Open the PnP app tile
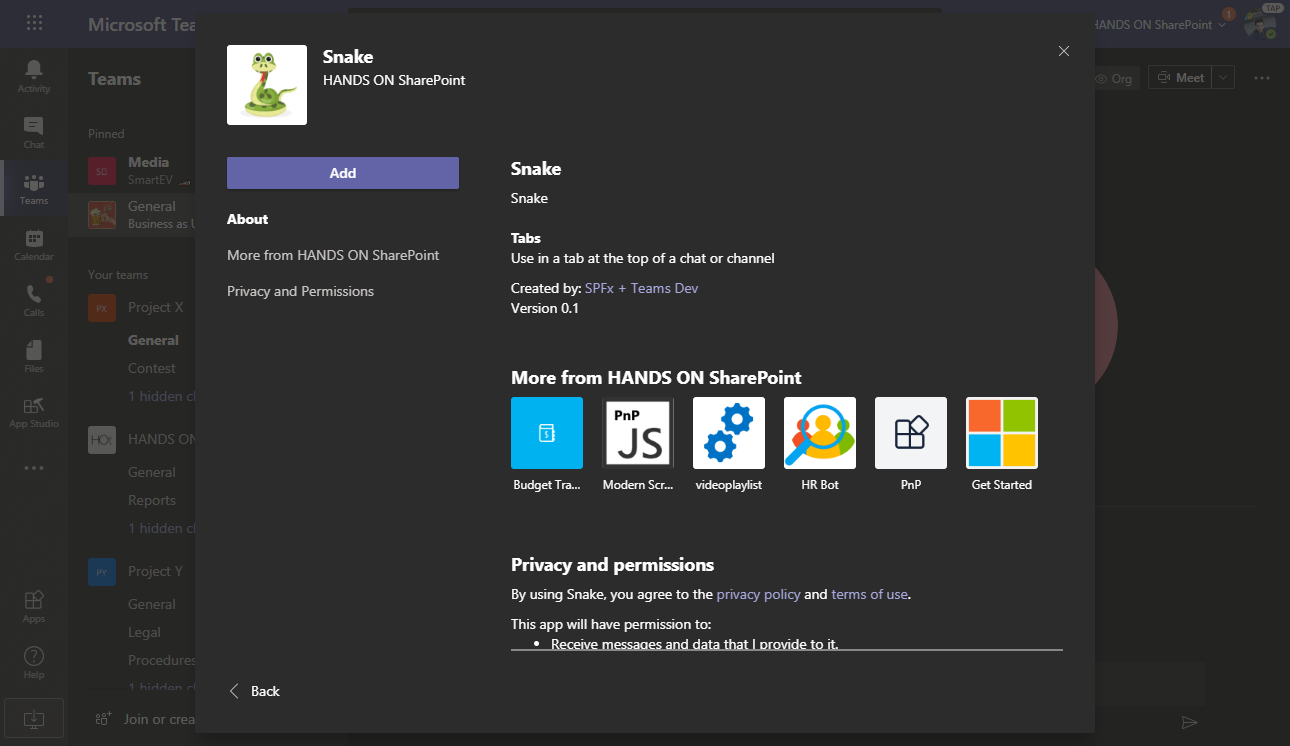Viewport: 1290px width, 746px height. (x=911, y=433)
